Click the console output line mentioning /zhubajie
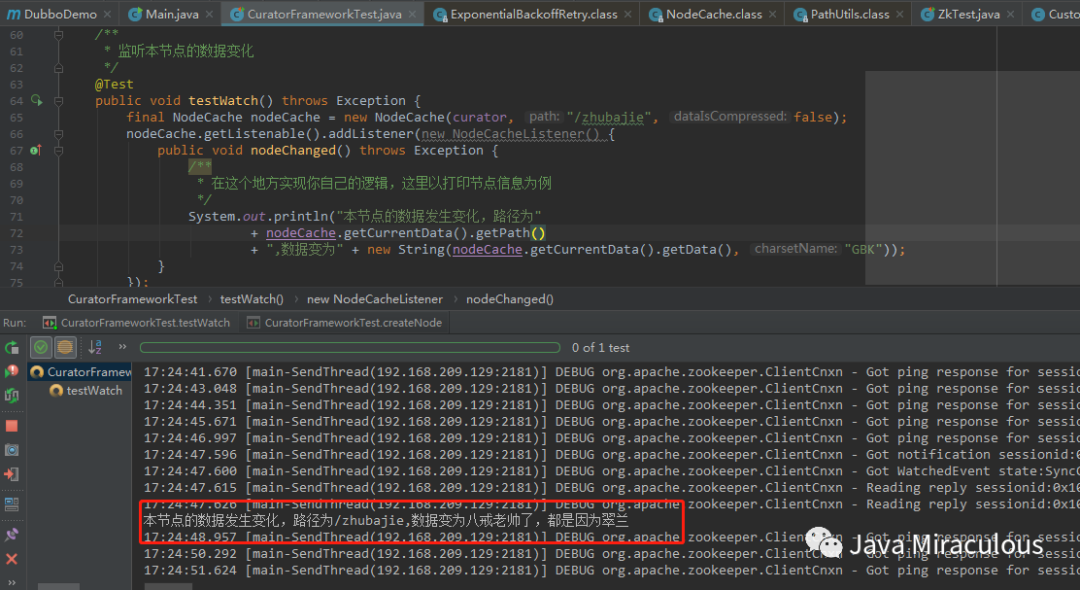Image resolution: width=1080 pixels, height=590 pixels. coord(386,520)
